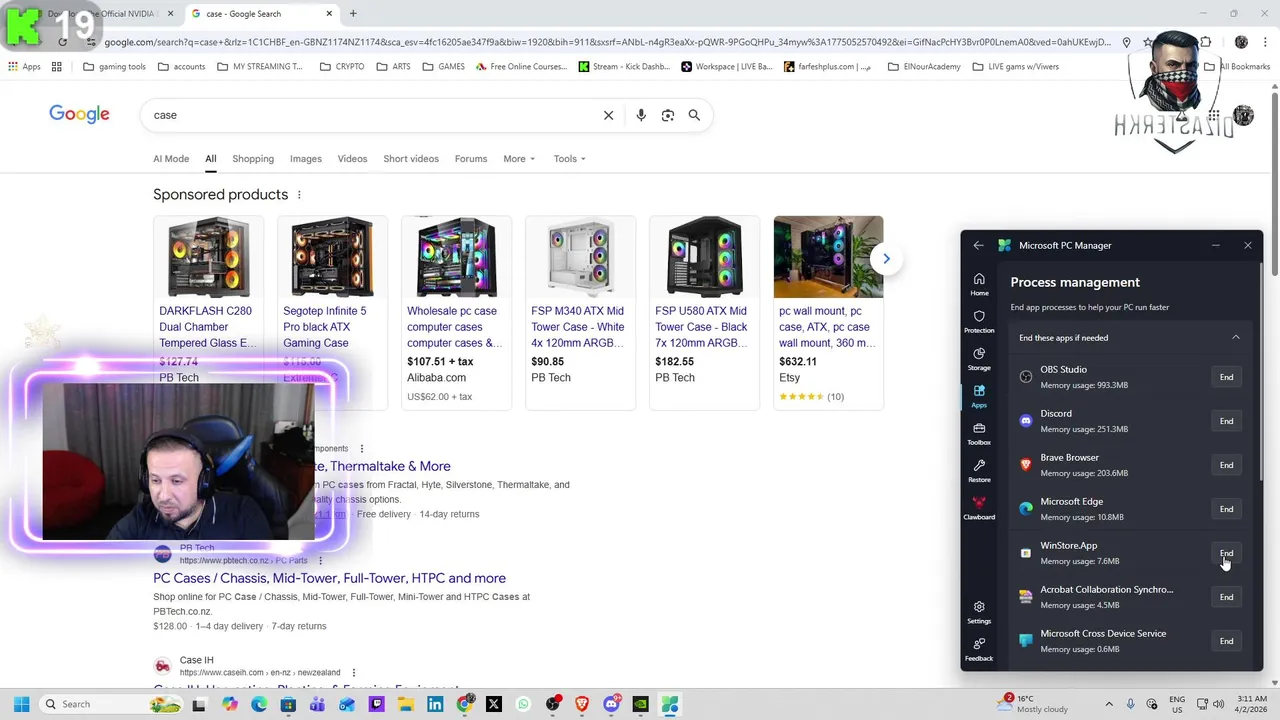End Acrobat Collaboration Synchronizer process
Screen dimensions: 1280x720
click(1226, 597)
